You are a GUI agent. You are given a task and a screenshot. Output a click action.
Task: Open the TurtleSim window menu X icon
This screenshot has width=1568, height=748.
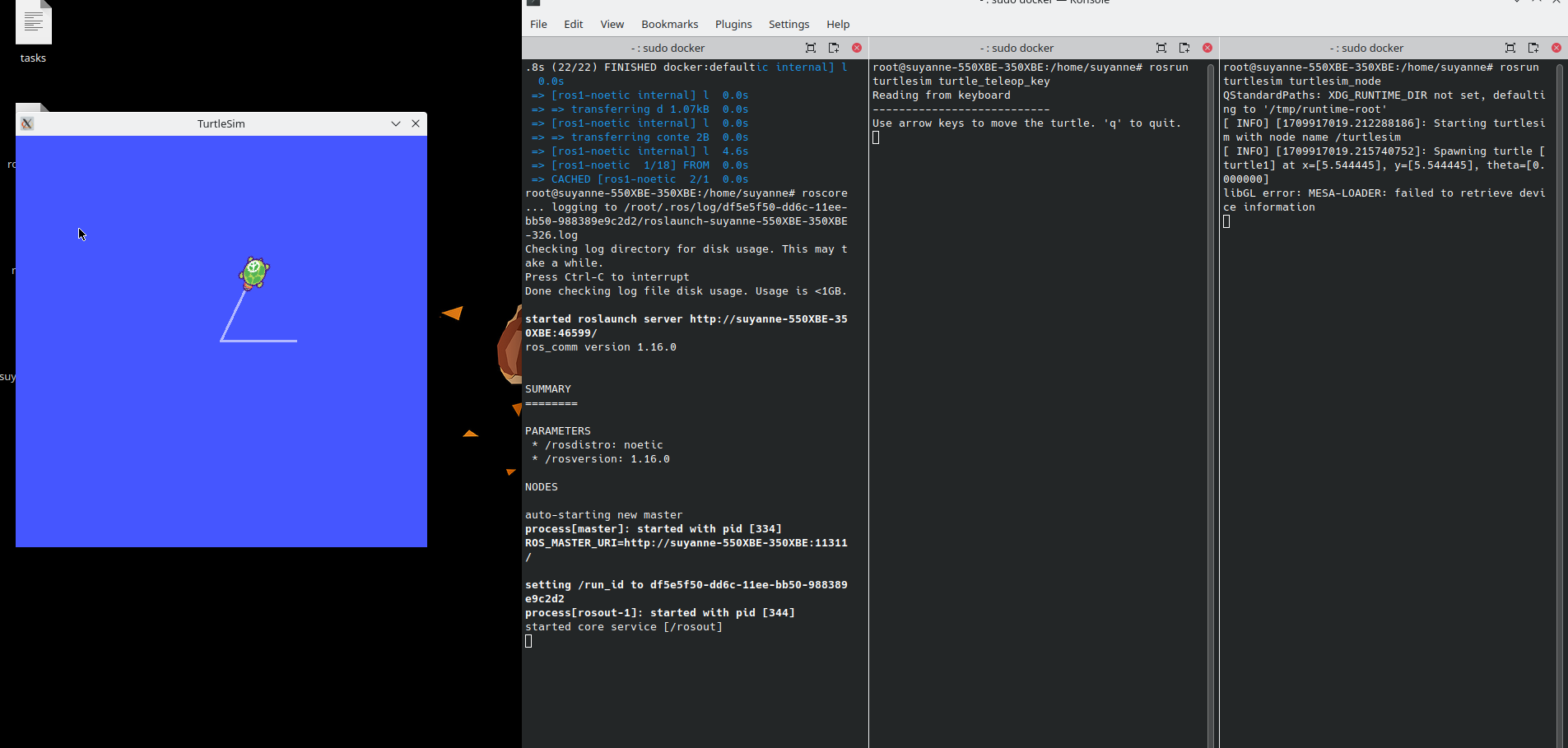[x=27, y=123]
